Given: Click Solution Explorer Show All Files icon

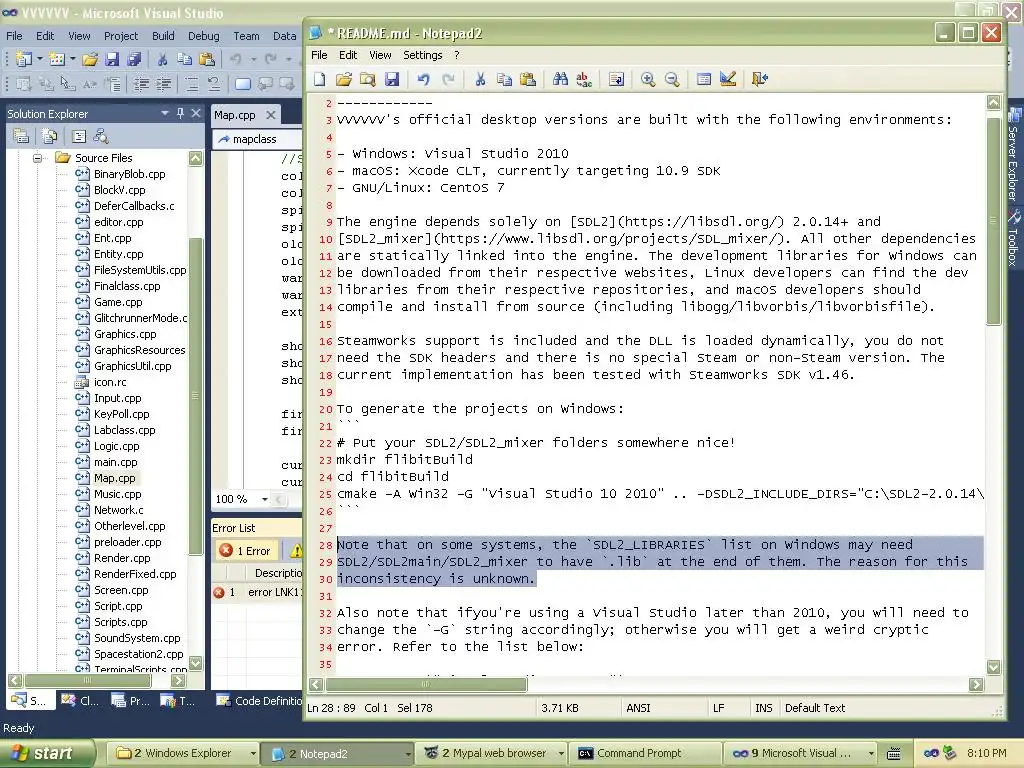Looking at the screenshot, I should click(x=50, y=136).
